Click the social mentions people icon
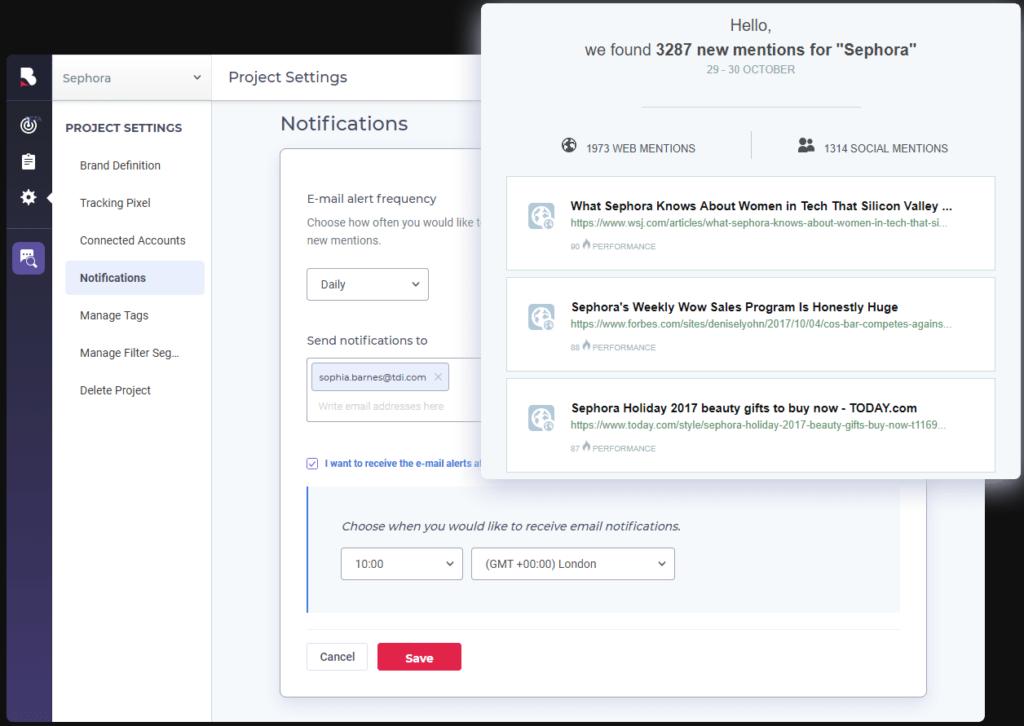 (x=806, y=146)
